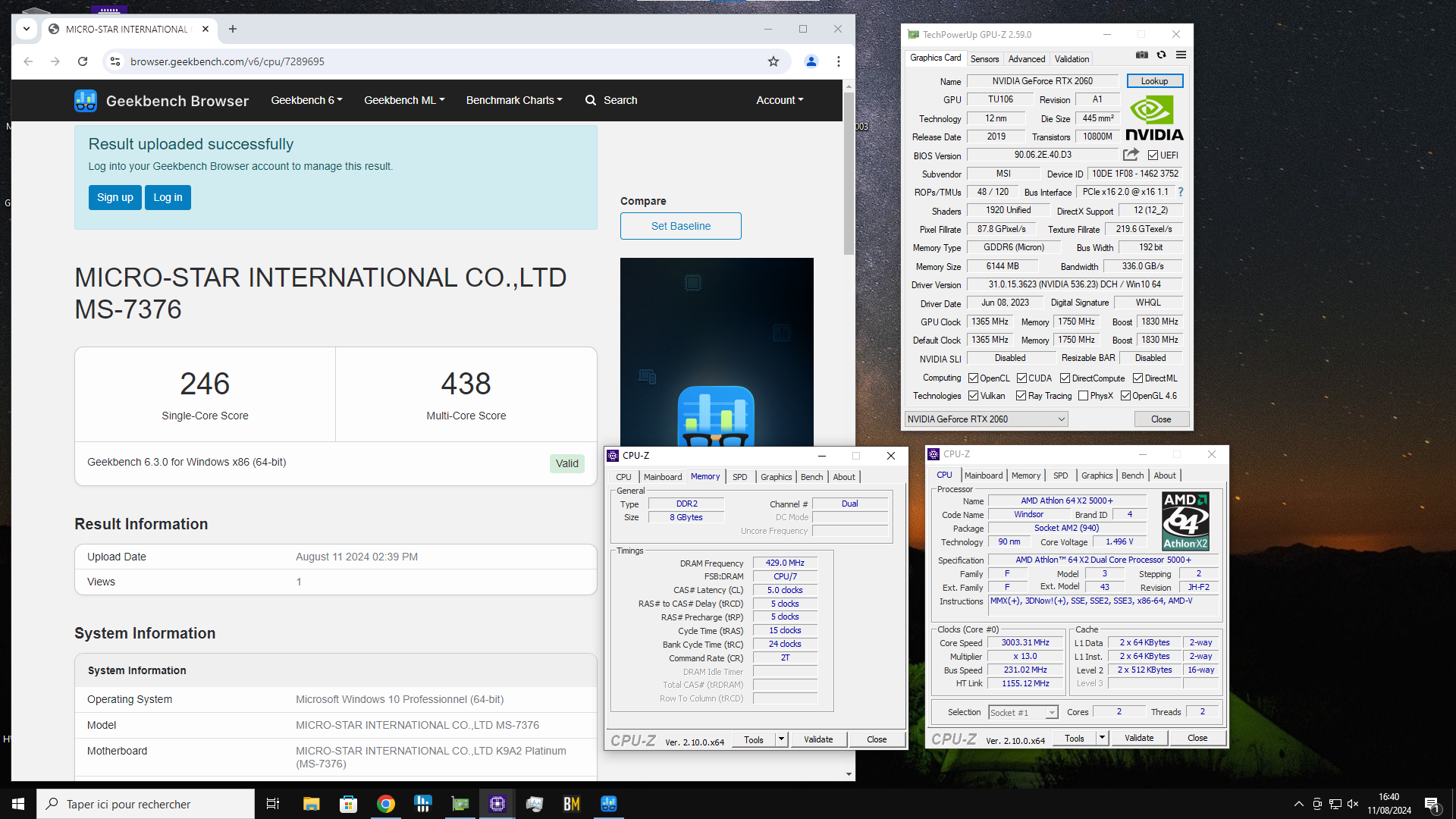Open the Chrome three-dot menu
This screenshot has width=1456, height=819.
tap(839, 61)
